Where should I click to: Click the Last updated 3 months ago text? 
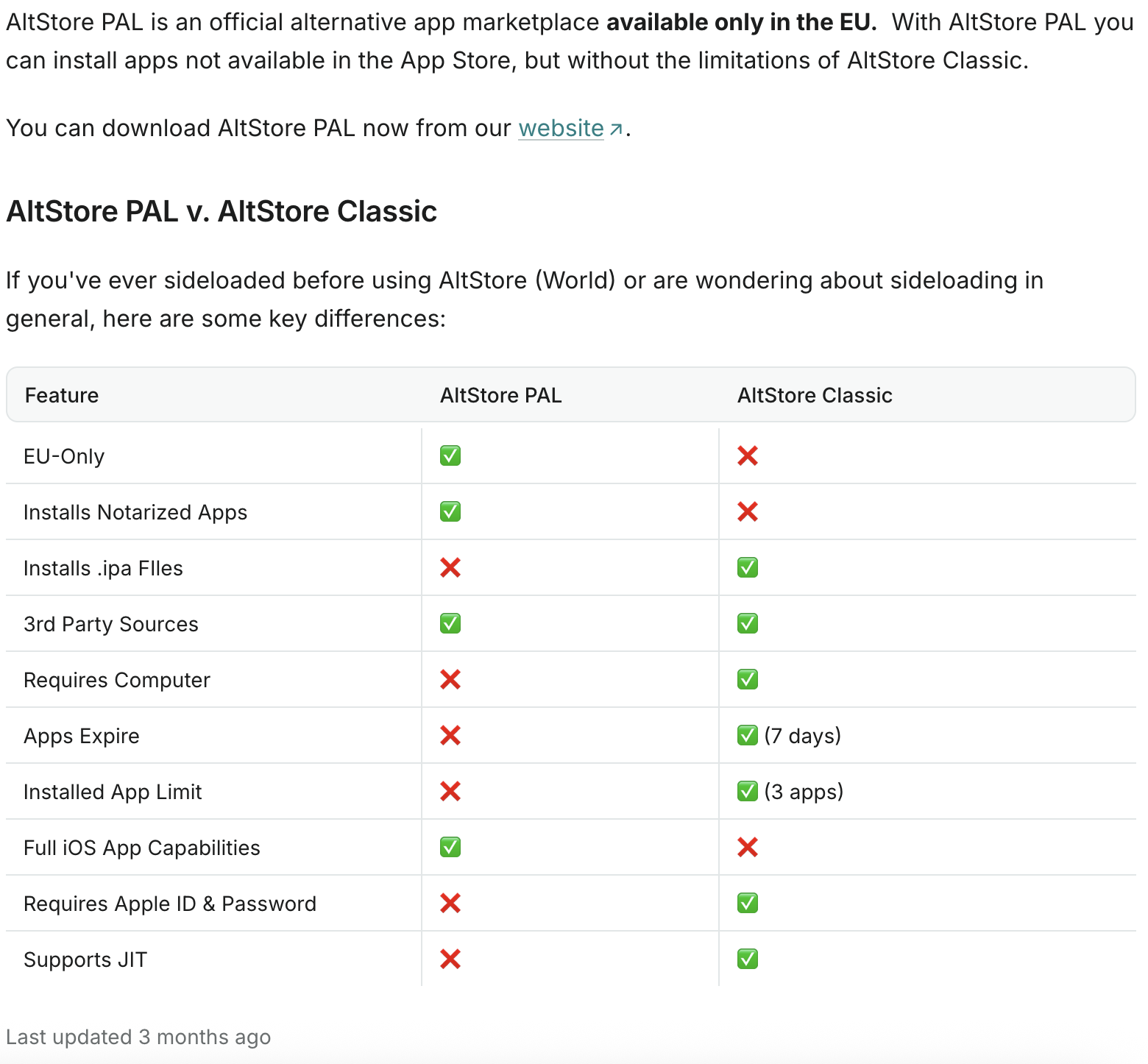[x=138, y=1037]
